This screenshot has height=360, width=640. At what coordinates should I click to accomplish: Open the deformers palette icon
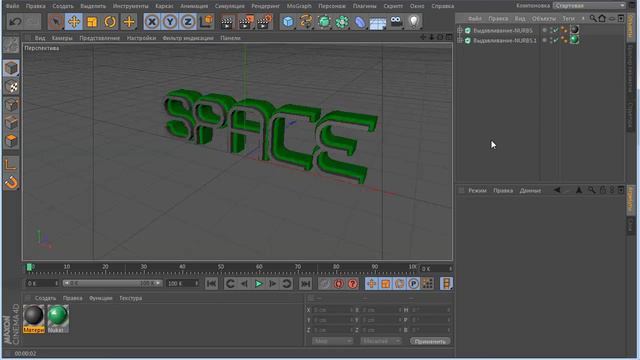click(x=360, y=22)
